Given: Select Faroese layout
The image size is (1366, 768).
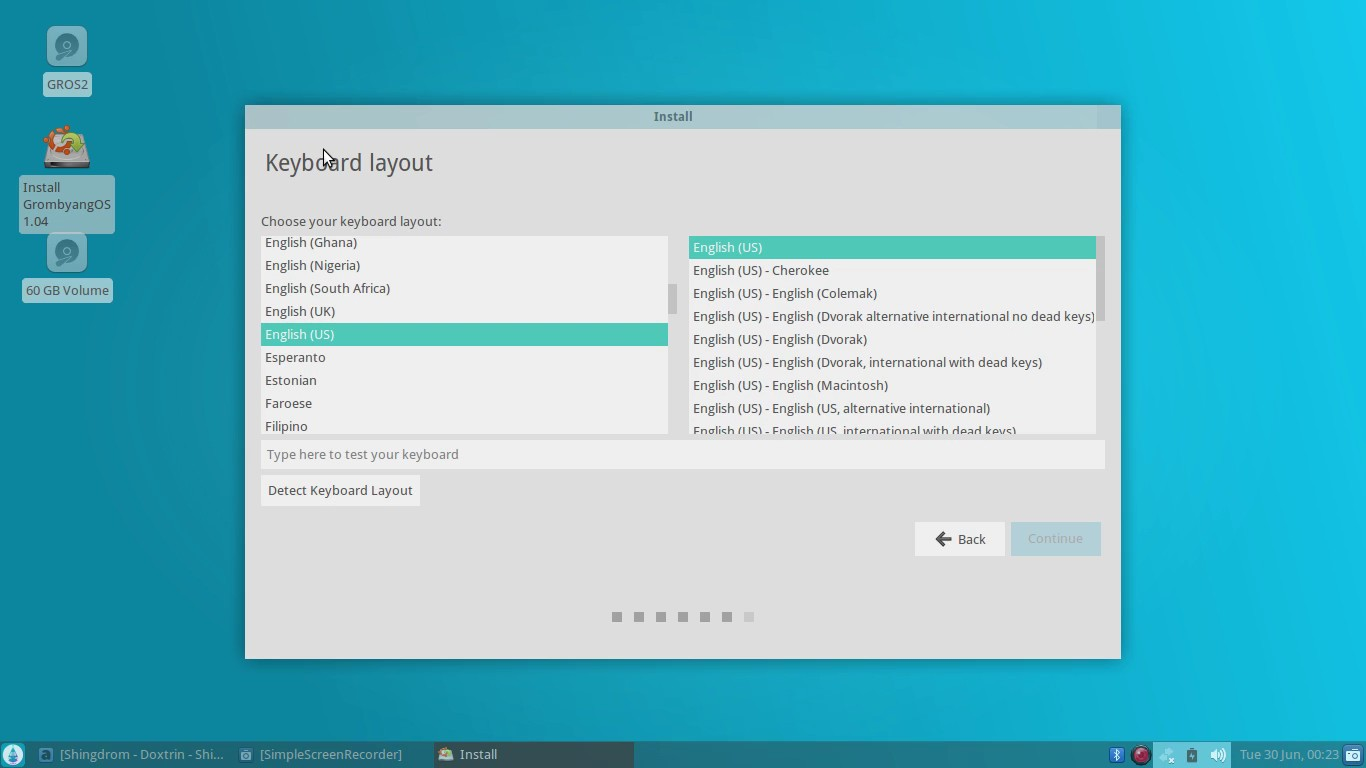Looking at the screenshot, I should coord(464,404).
